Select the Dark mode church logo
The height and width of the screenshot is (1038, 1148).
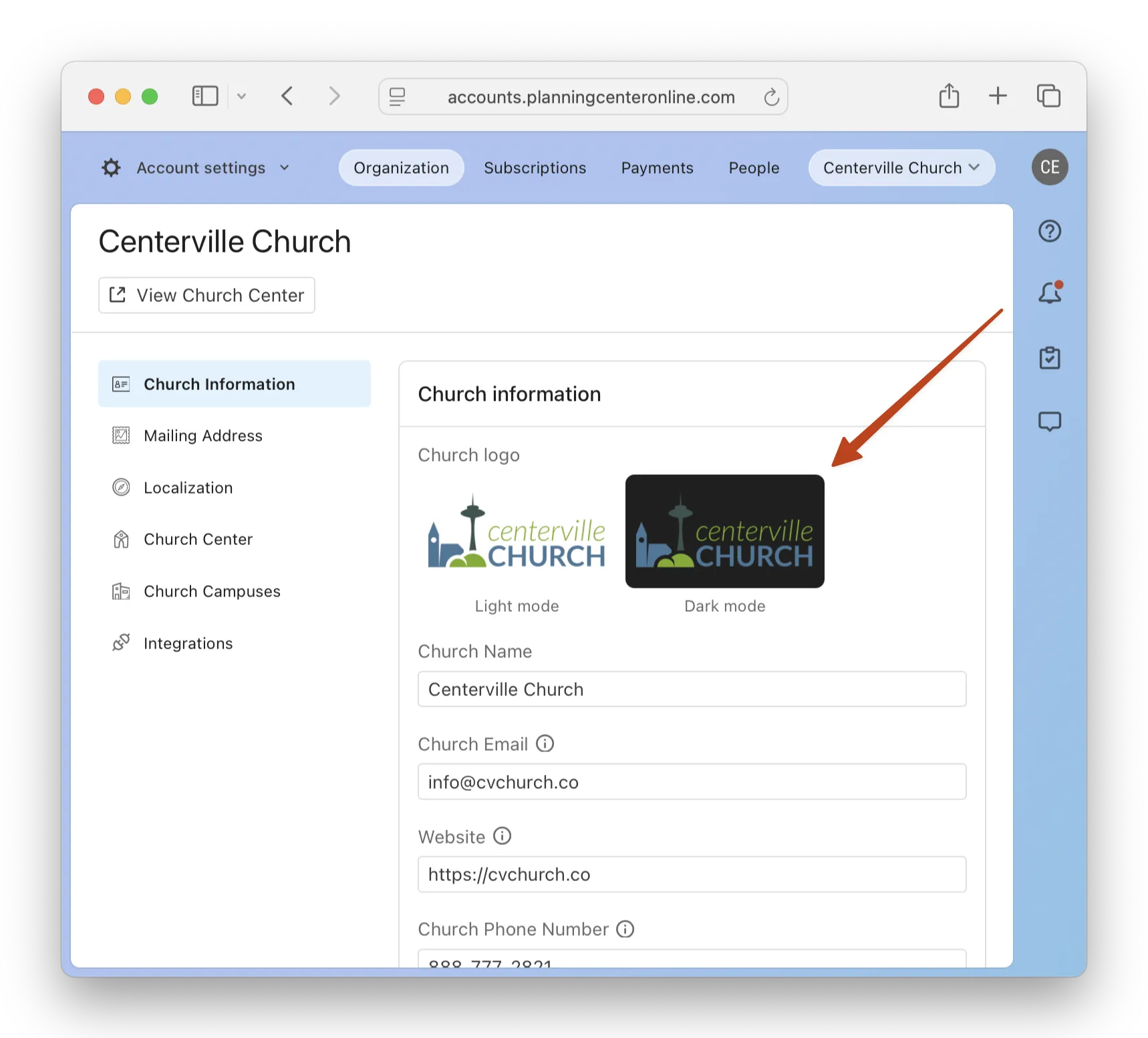coord(724,531)
